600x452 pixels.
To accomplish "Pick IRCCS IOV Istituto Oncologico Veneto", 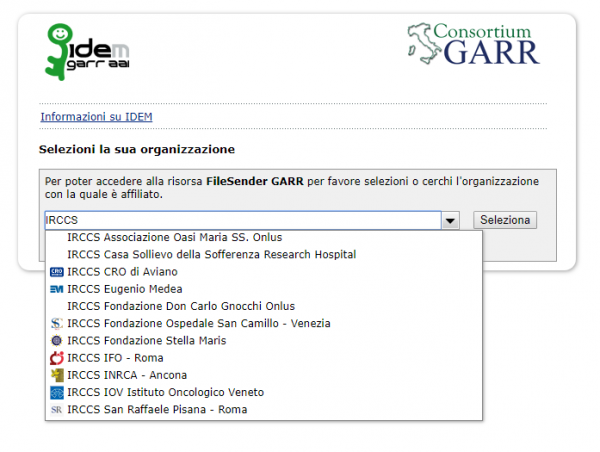I will (264, 392).
